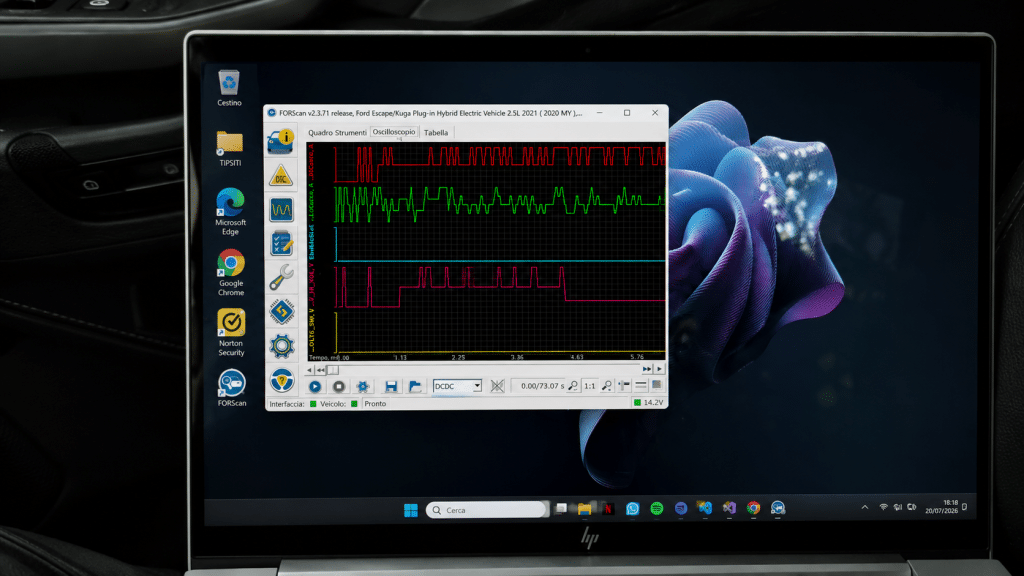Viewport: 1024px width, 576px height.
Task: Start data recording with the play button
Action: [315, 387]
